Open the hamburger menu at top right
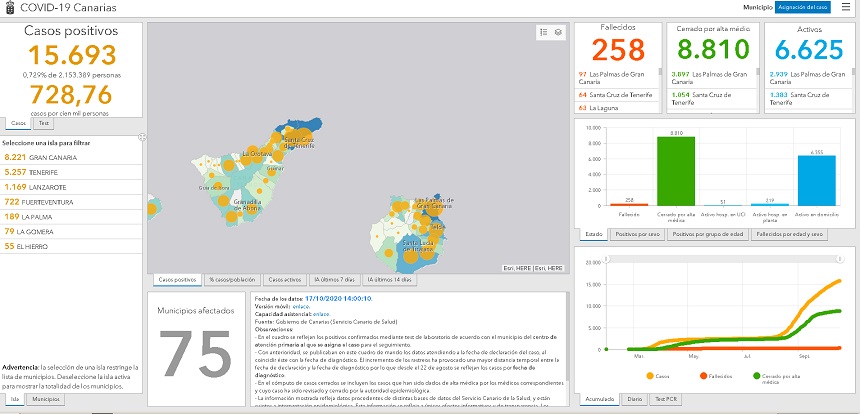The image size is (860, 414). click(846, 7)
